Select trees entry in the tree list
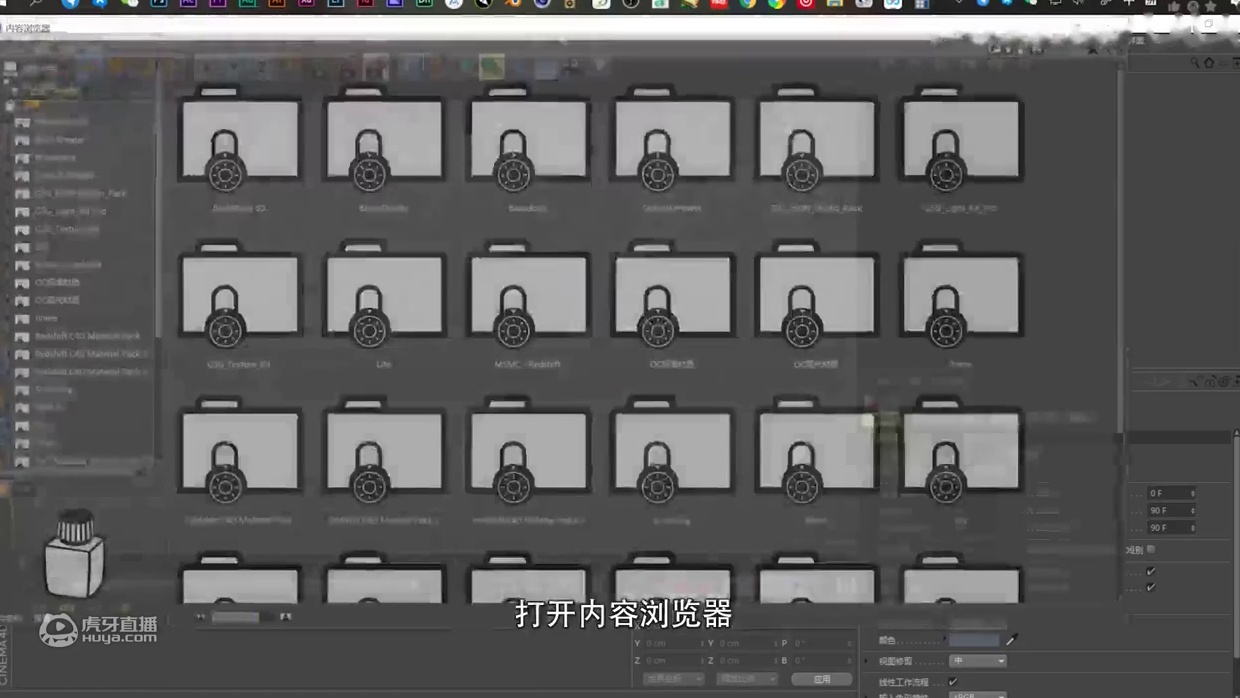The image size is (1240, 698). [46, 318]
